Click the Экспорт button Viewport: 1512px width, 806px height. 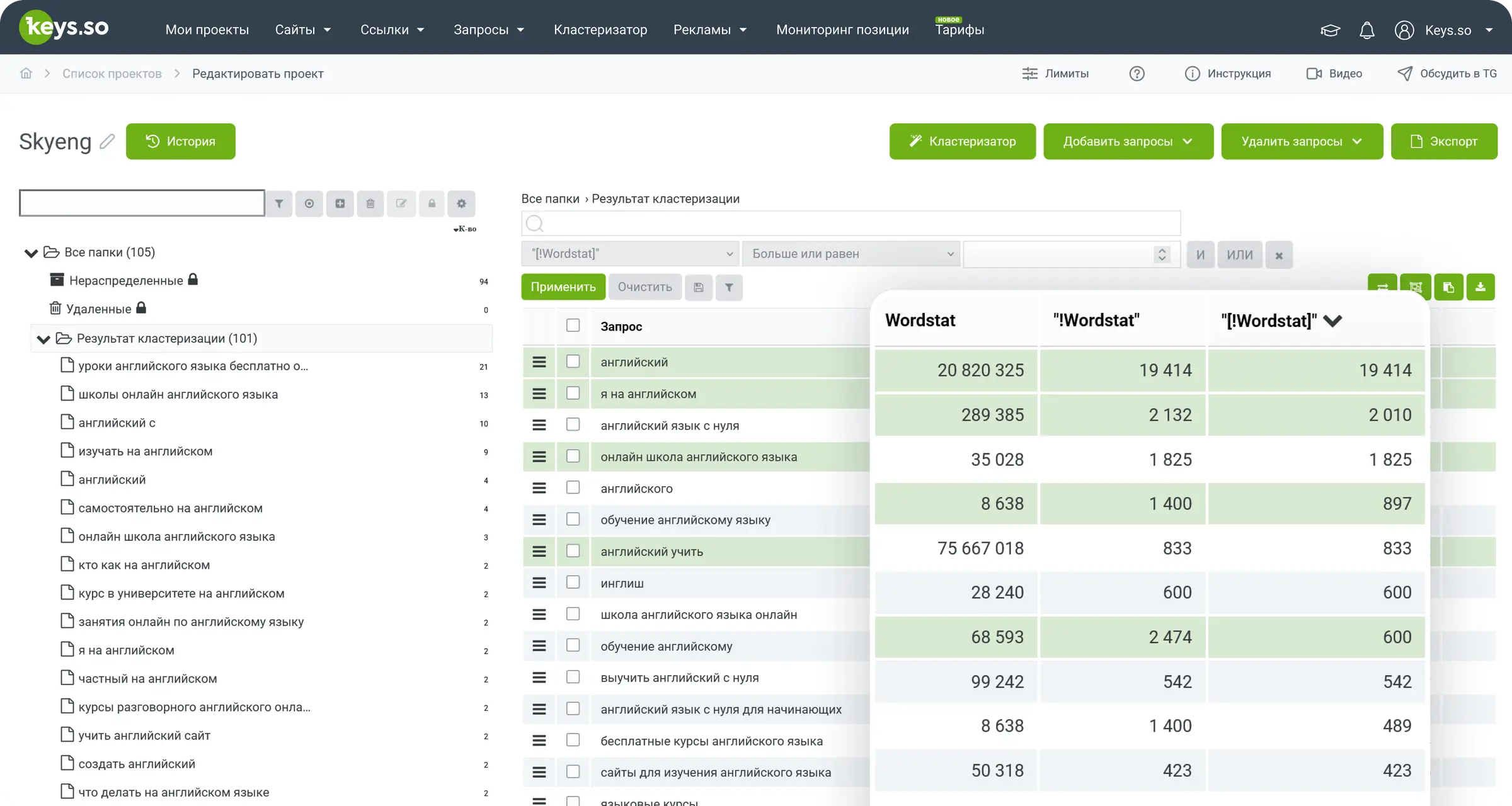pos(1444,142)
